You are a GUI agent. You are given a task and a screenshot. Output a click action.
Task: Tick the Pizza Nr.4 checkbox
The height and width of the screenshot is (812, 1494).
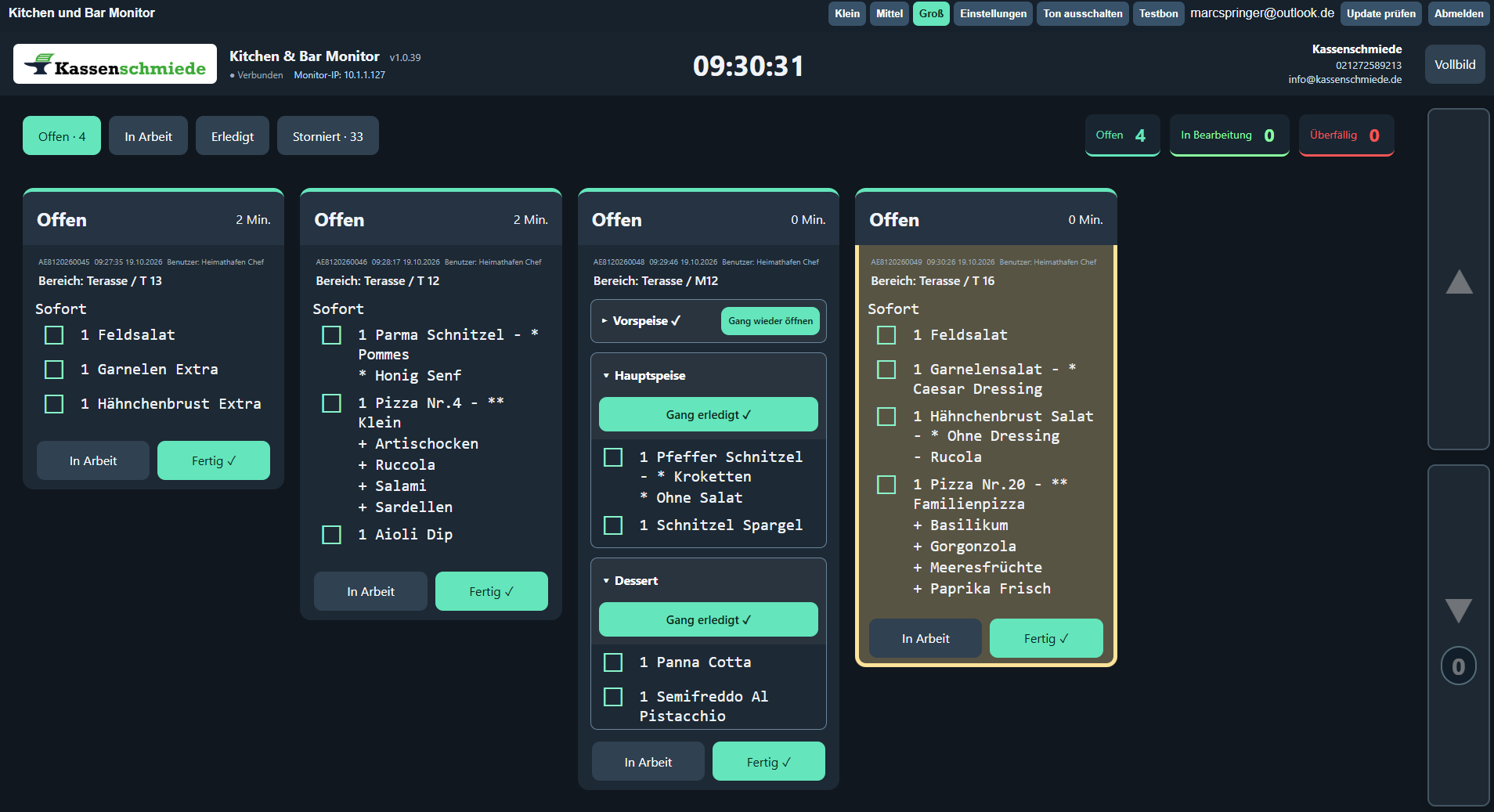[x=332, y=403]
